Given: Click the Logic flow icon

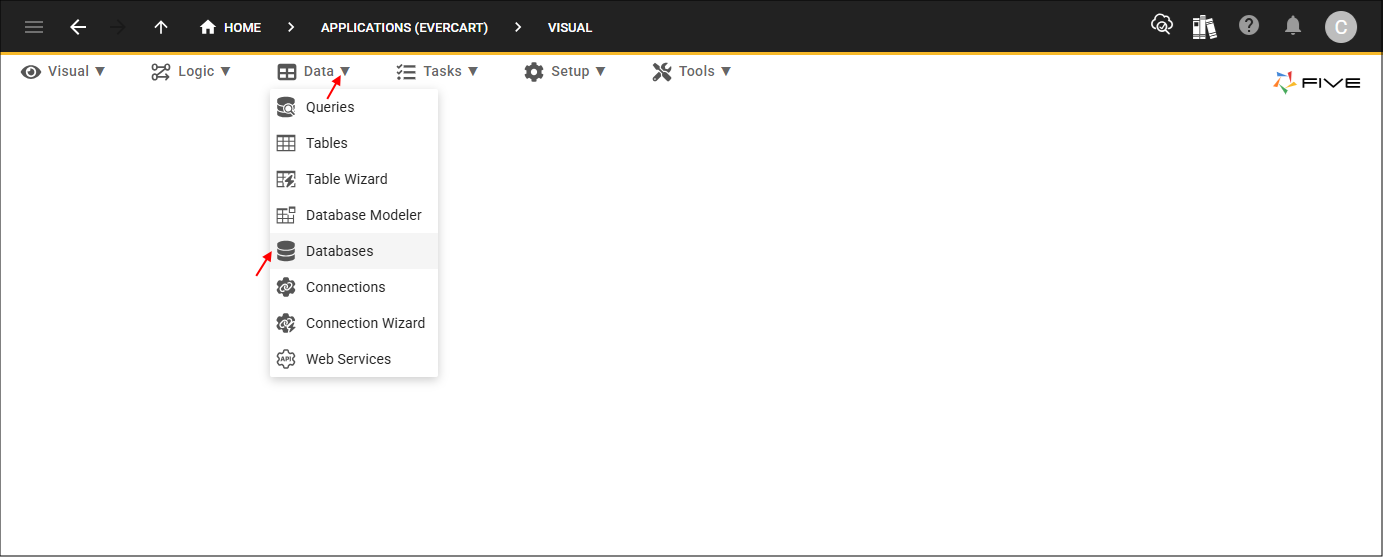Looking at the screenshot, I should [160, 72].
